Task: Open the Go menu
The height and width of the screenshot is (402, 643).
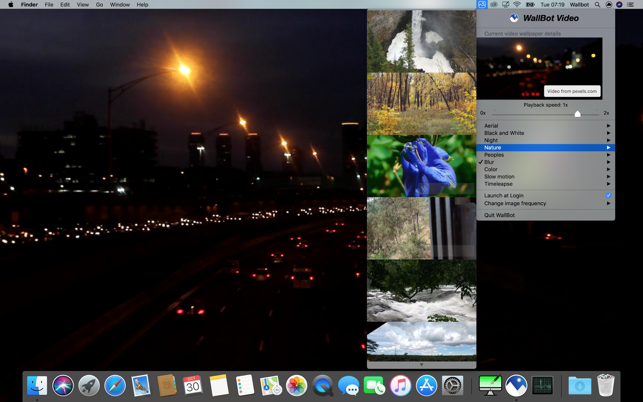Action: coord(99,5)
